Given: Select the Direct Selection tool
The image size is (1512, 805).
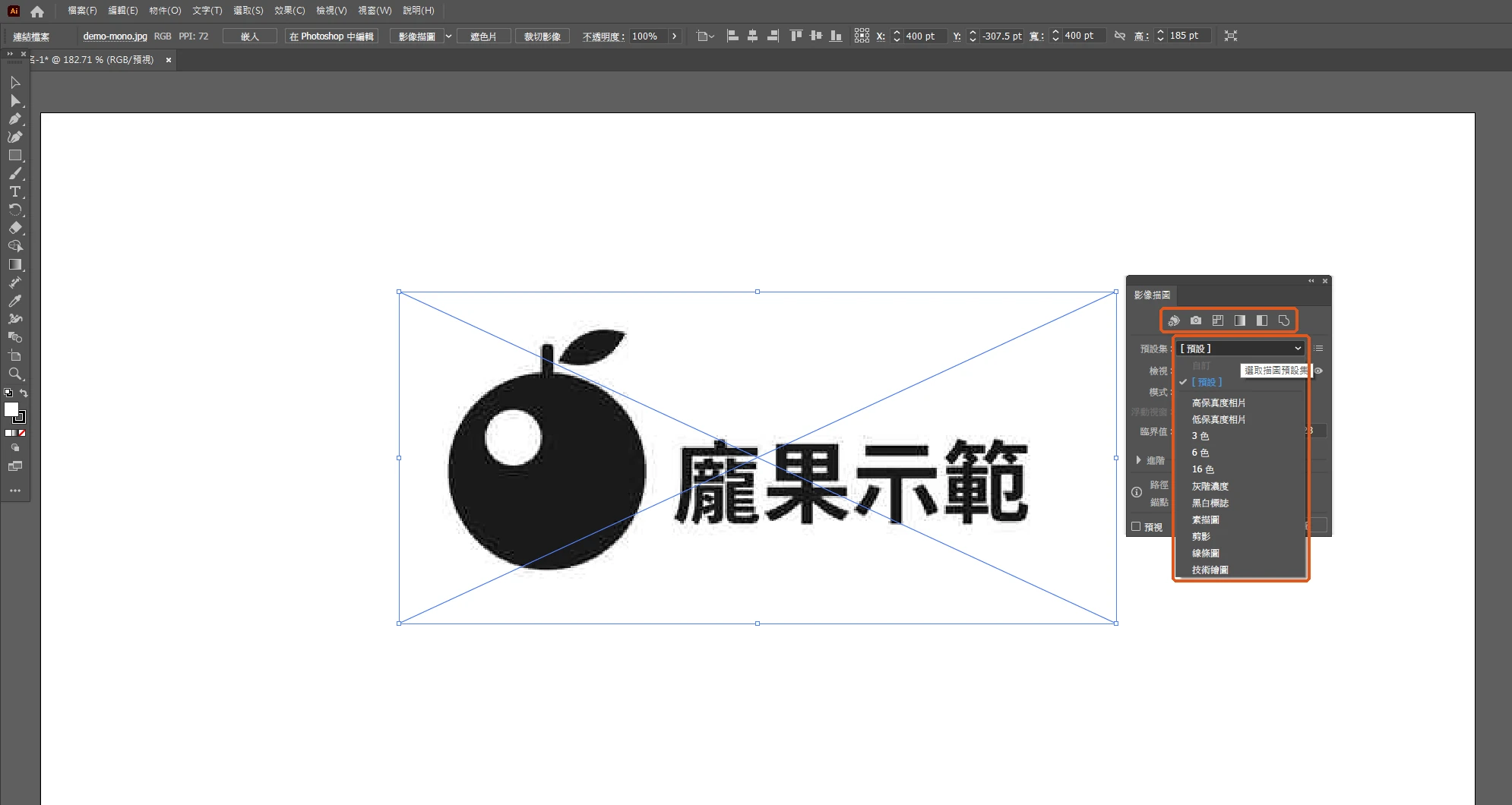Looking at the screenshot, I should (x=14, y=100).
